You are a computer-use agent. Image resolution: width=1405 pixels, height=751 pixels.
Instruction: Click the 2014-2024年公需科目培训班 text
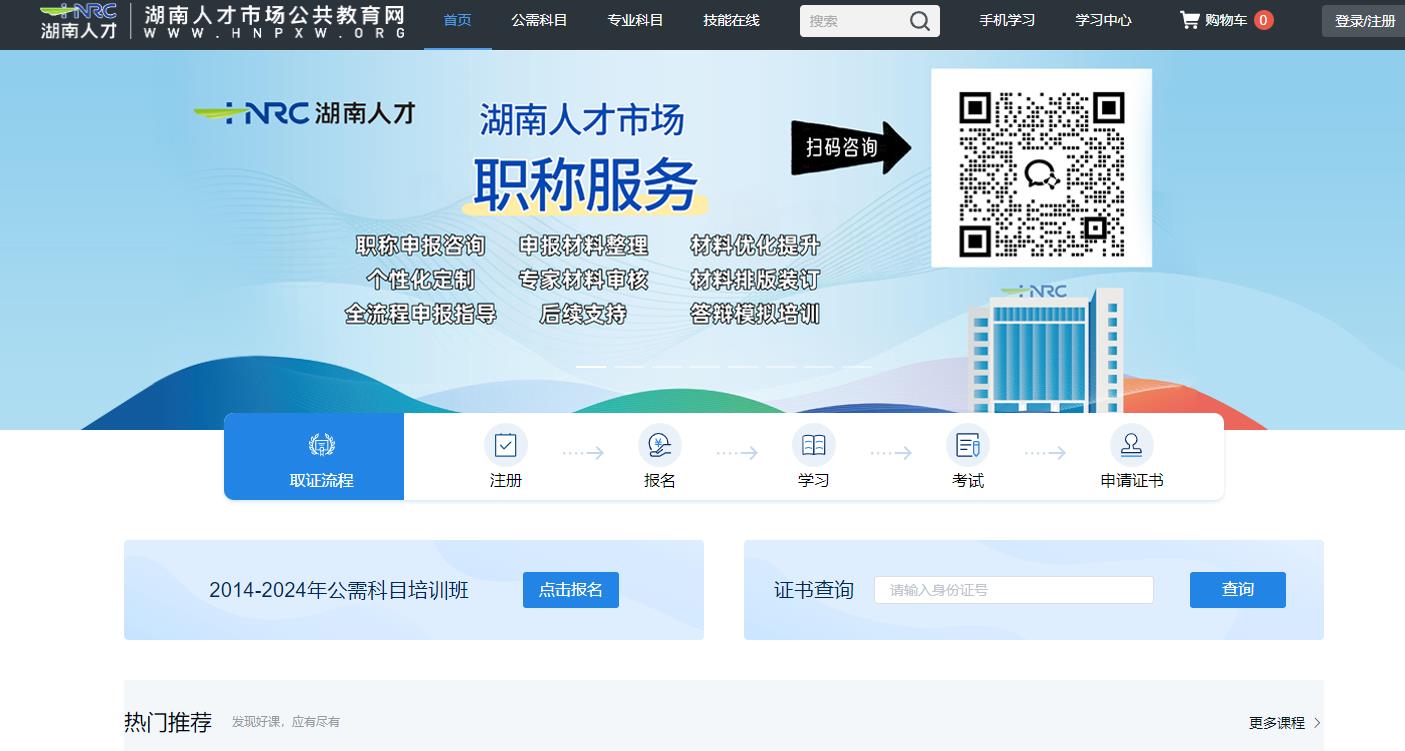(339, 591)
